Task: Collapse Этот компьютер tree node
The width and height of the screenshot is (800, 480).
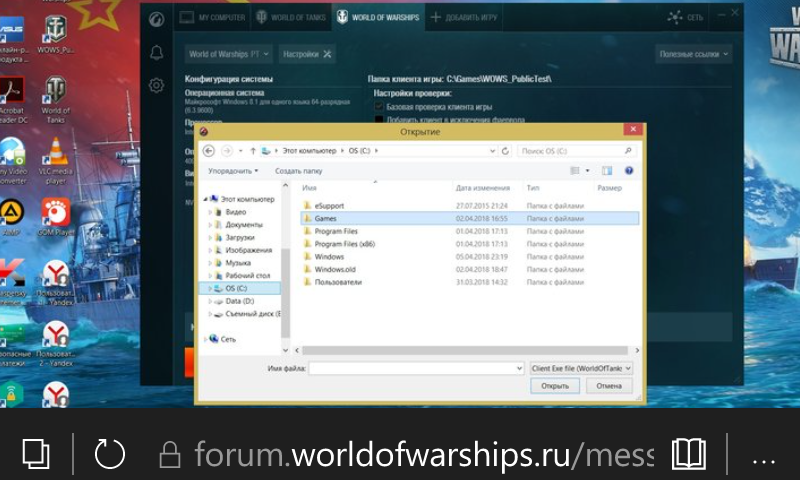Action: click(x=206, y=199)
